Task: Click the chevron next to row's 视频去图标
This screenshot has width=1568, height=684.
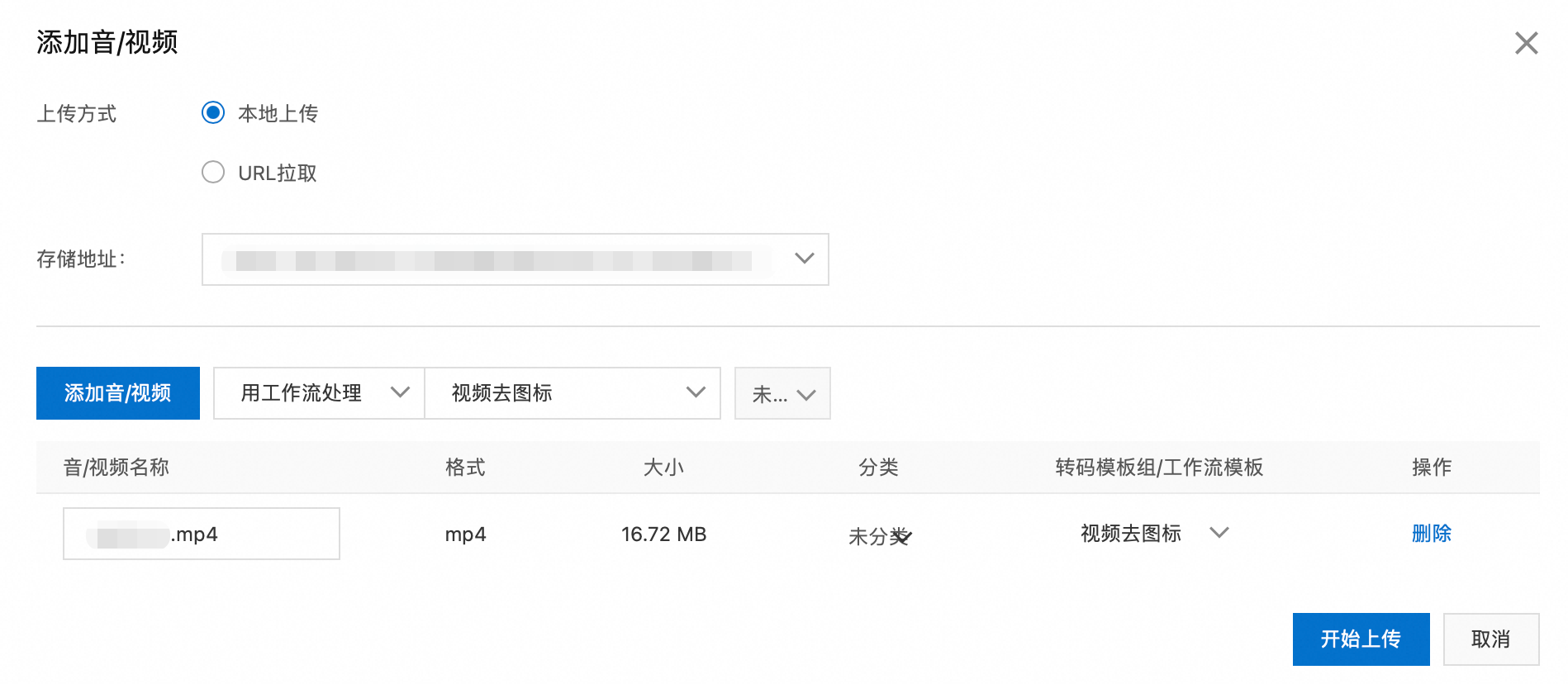Action: point(1219,533)
